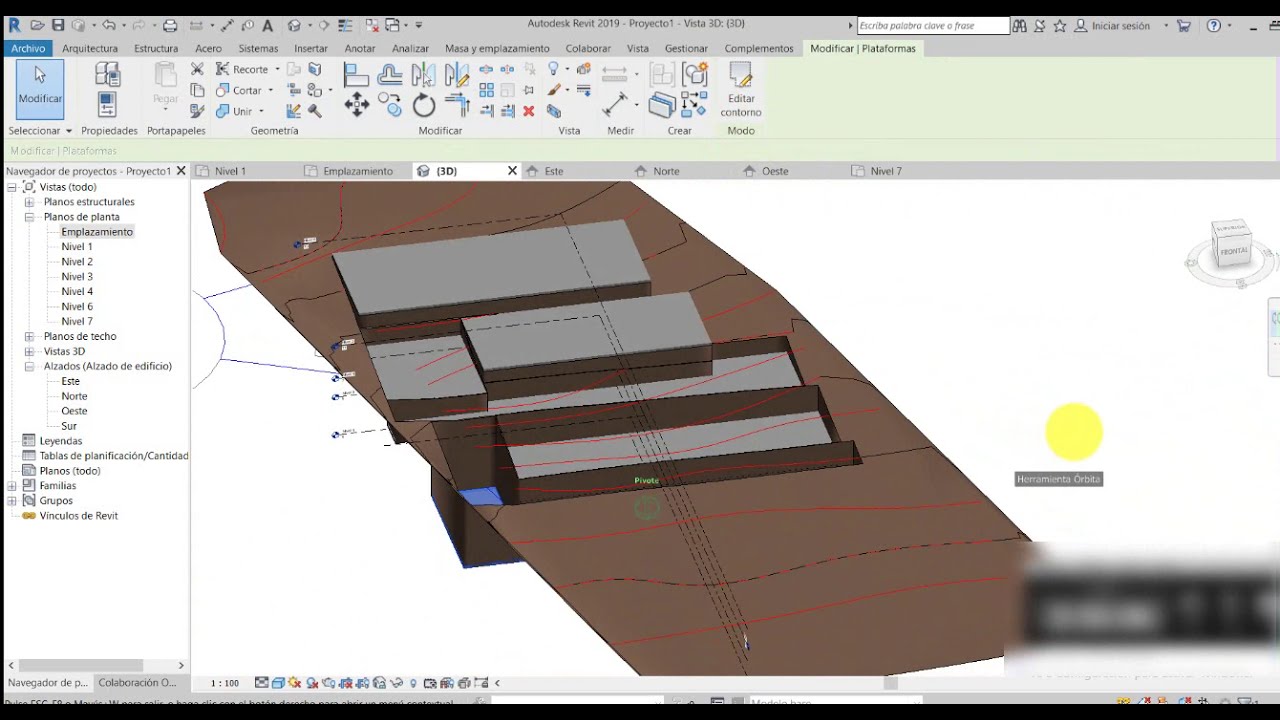
Task: Select the Offset (Desfase) tool
Action: click(390, 74)
